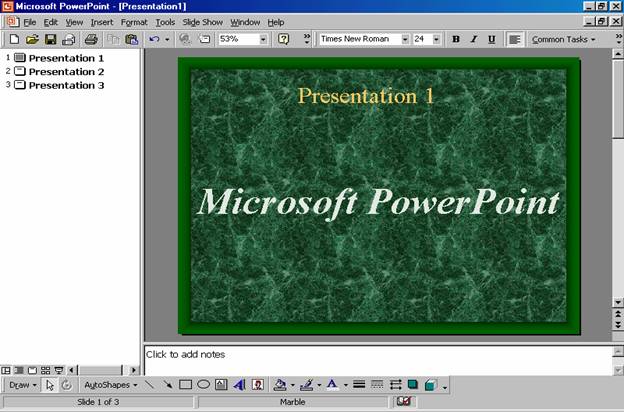Screen dimensions: 624x412
Task: Create a new presentation with New icon
Action: click(x=14, y=39)
